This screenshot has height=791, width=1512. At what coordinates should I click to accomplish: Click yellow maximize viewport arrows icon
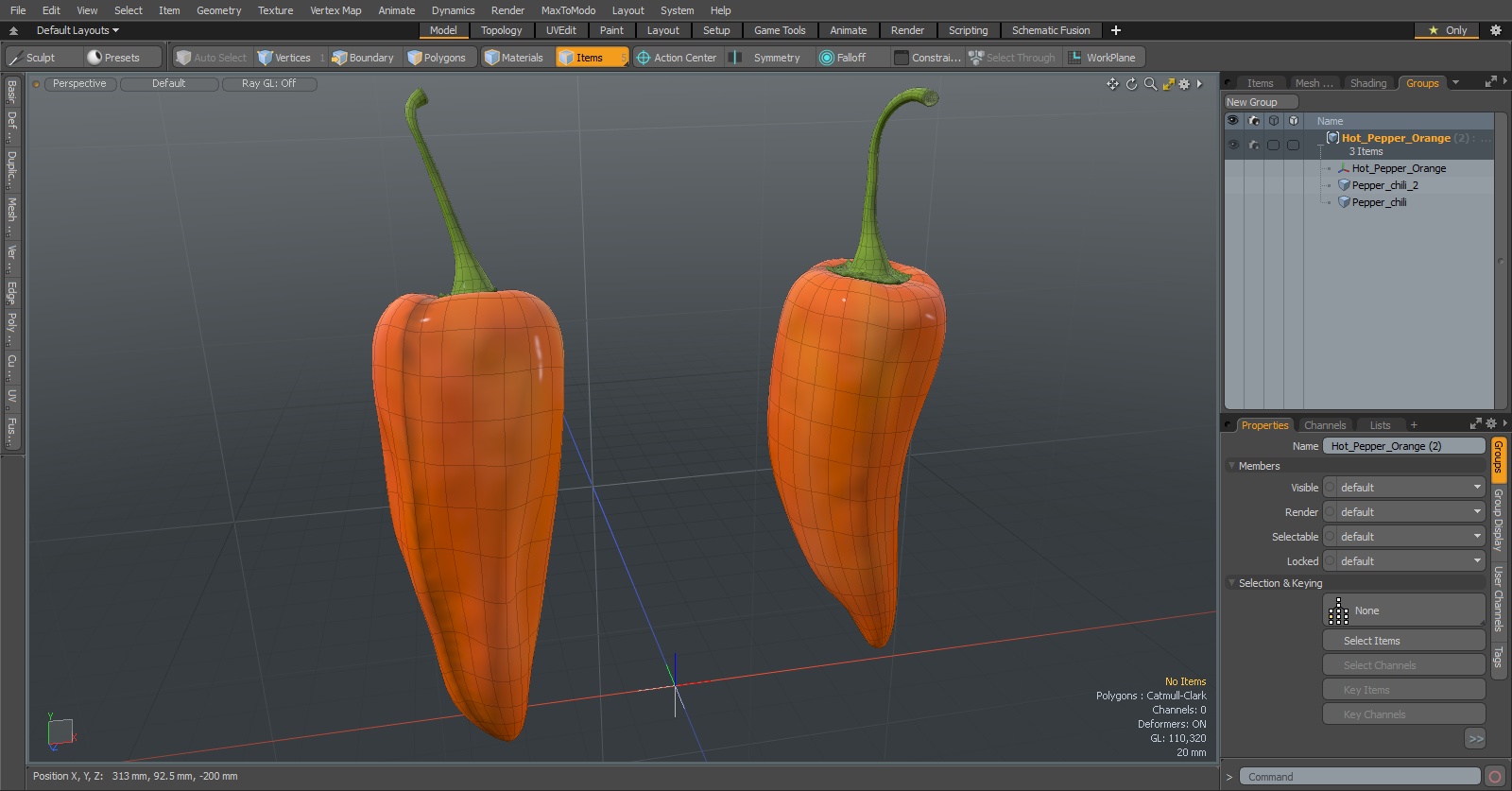(x=1169, y=84)
